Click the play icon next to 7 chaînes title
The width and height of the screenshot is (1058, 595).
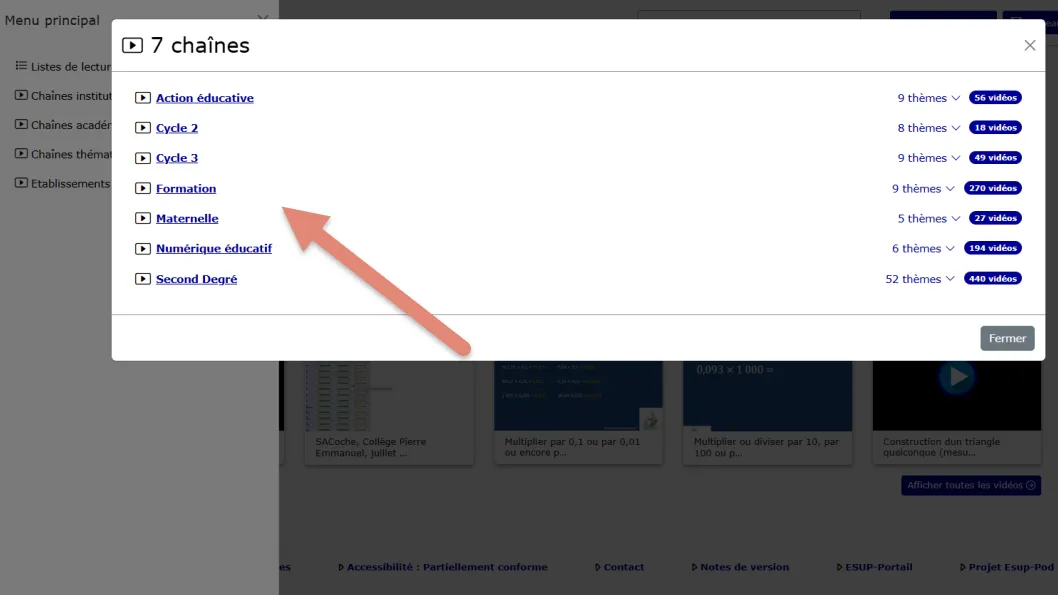(132, 45)
